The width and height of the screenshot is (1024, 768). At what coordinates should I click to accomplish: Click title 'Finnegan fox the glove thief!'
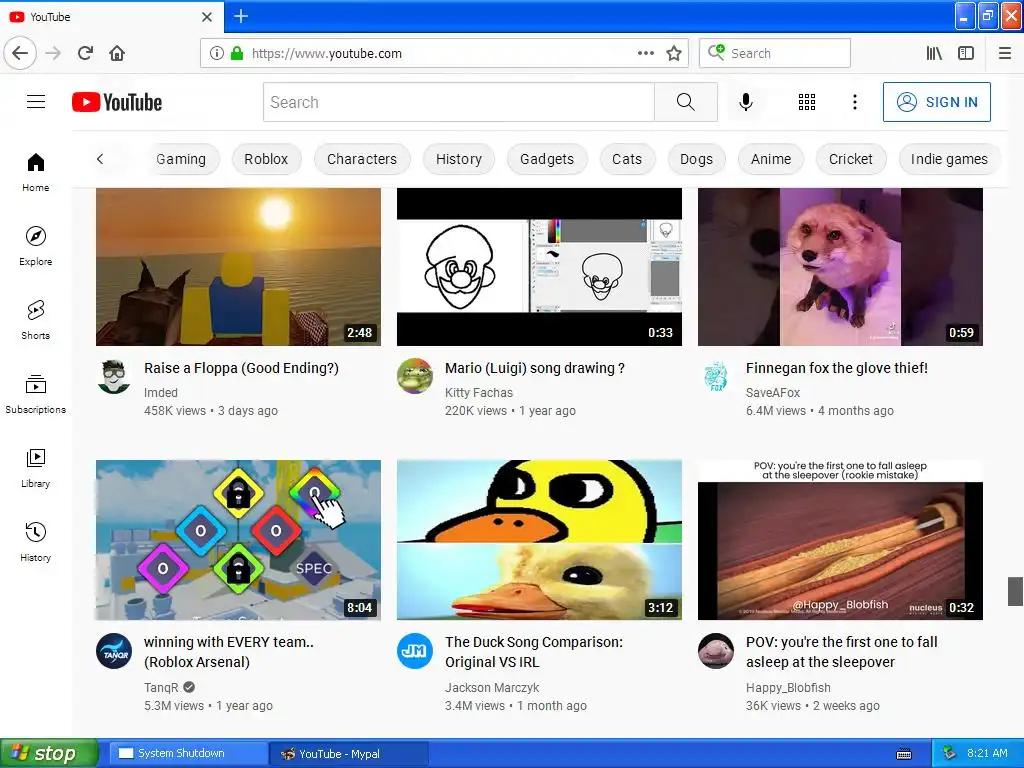pos(837,368)
